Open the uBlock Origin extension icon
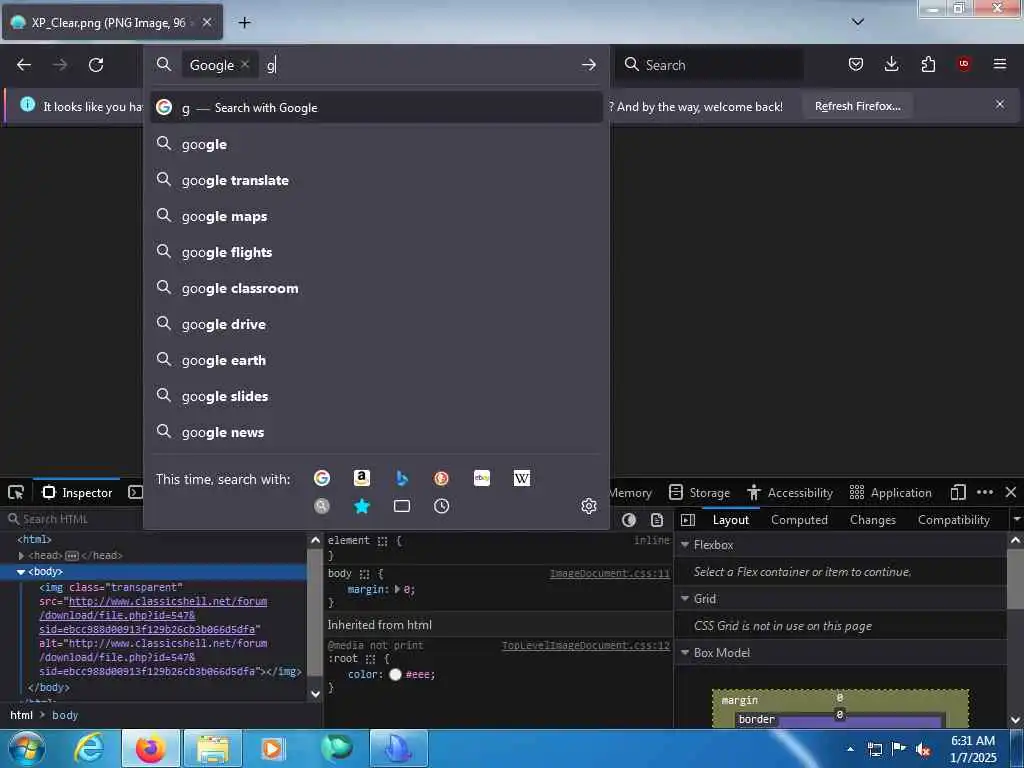The width and height of the screenshot is (1024, 768). click(x=964, y=64)
